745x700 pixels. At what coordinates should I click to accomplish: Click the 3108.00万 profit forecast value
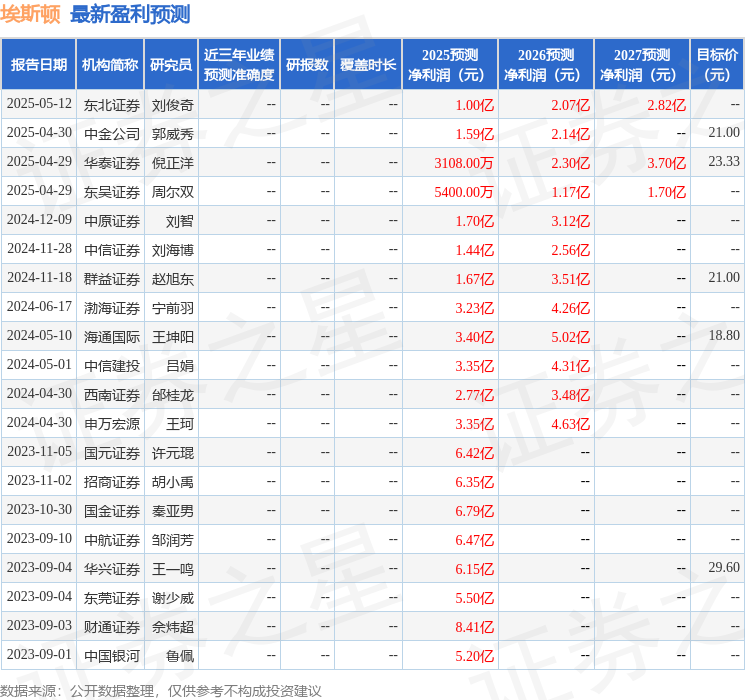click(464, 163)
